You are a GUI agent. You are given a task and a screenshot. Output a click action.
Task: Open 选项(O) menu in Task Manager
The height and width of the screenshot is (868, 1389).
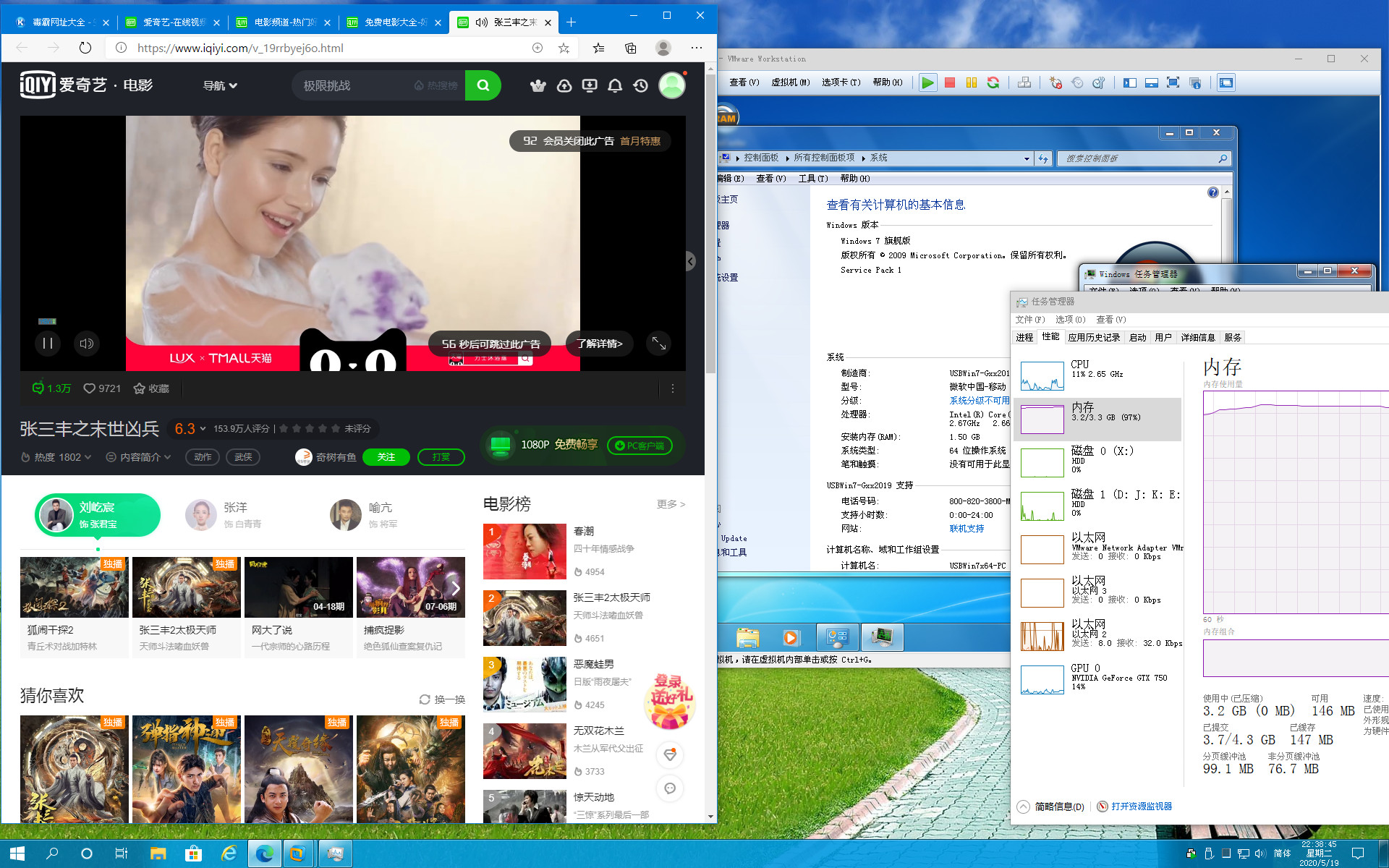(x=1070, y=319)
